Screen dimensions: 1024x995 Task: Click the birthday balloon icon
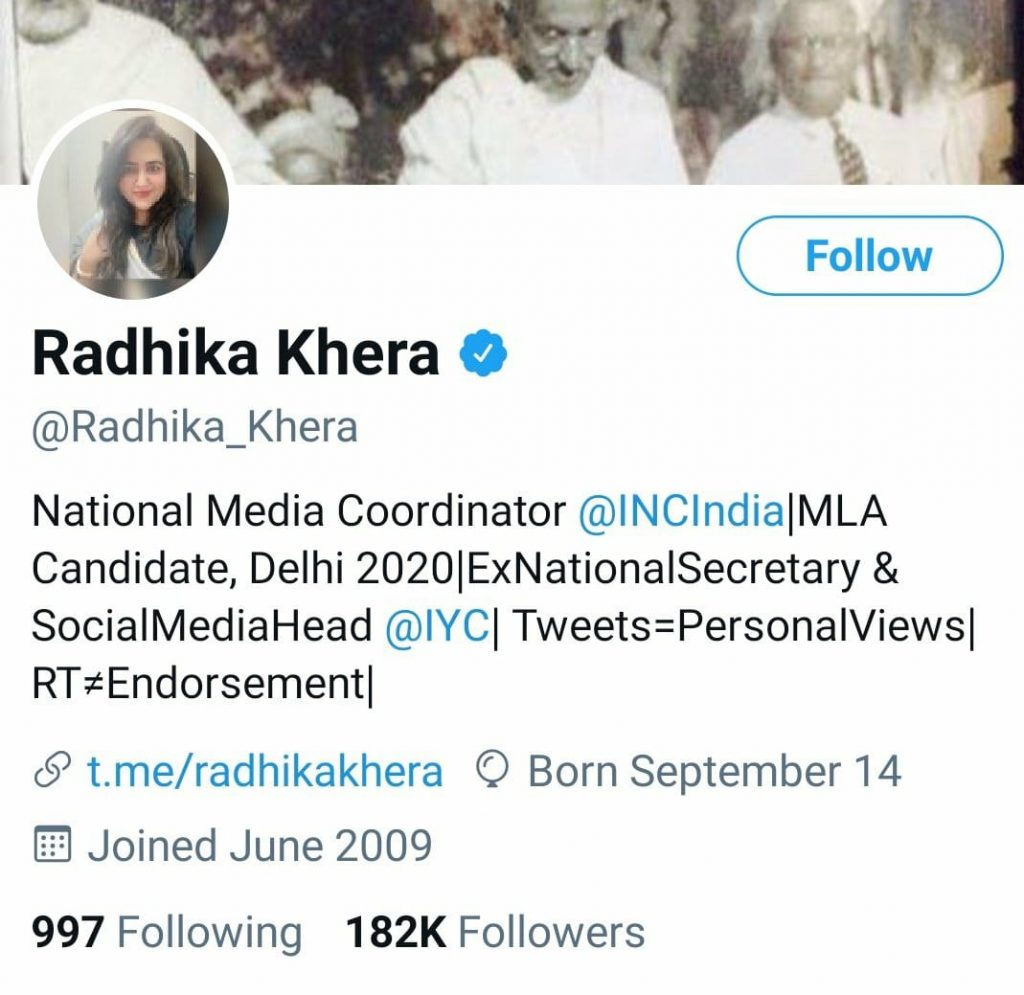point(497,771)
